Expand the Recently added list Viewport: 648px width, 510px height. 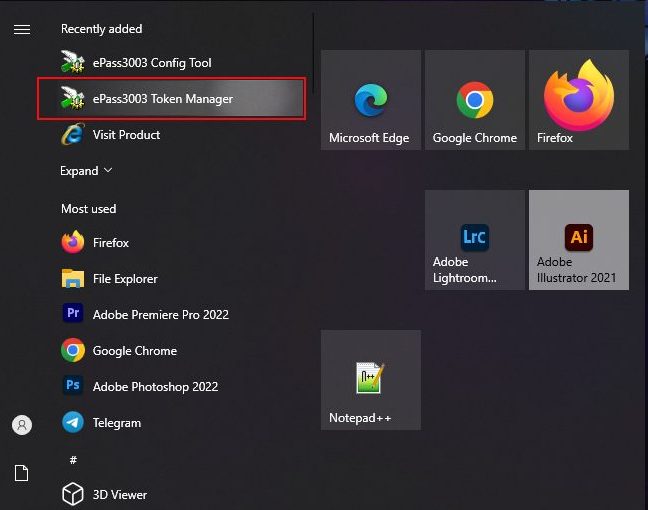tap(86, 171)
